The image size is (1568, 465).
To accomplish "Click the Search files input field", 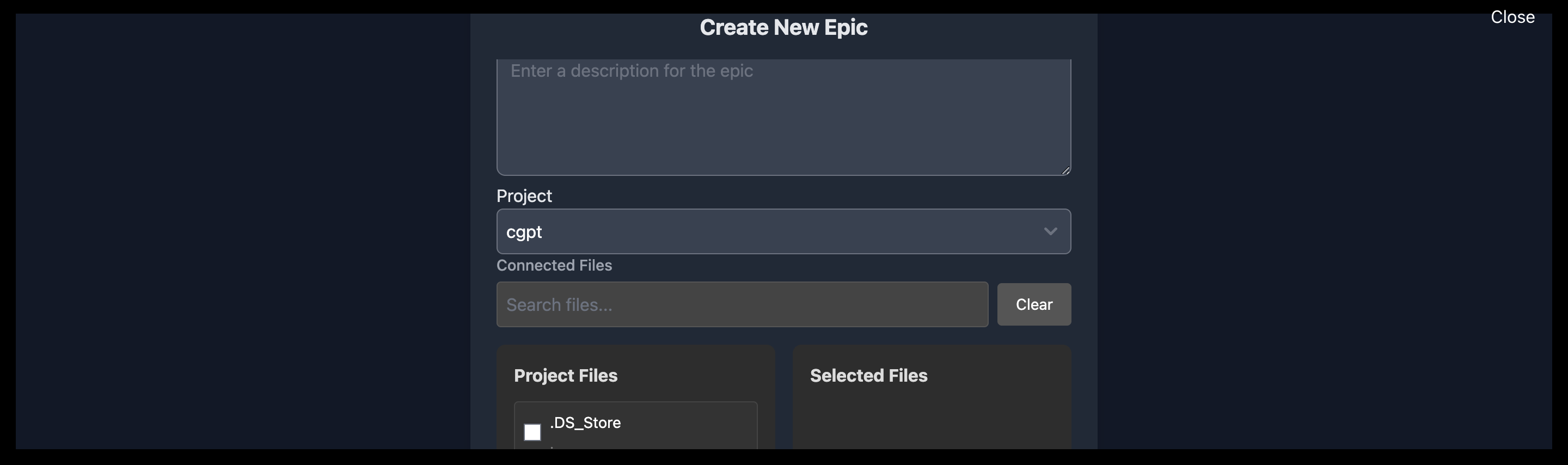I will click(742, 304).
